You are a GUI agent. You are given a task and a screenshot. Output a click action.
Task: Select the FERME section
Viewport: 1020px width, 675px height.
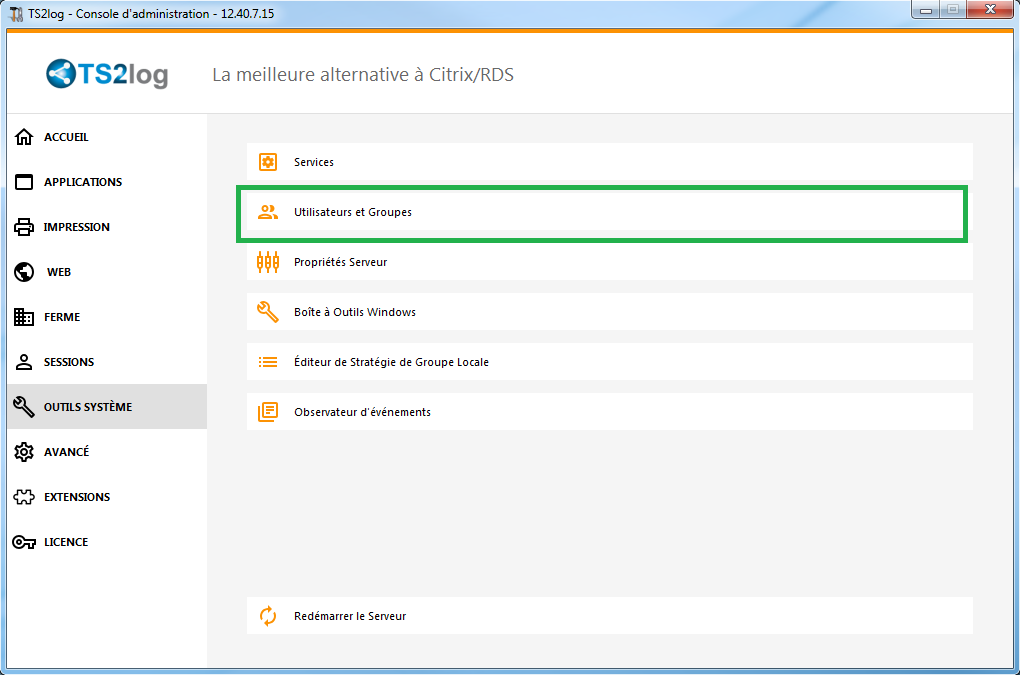click(x=107, y=317)
